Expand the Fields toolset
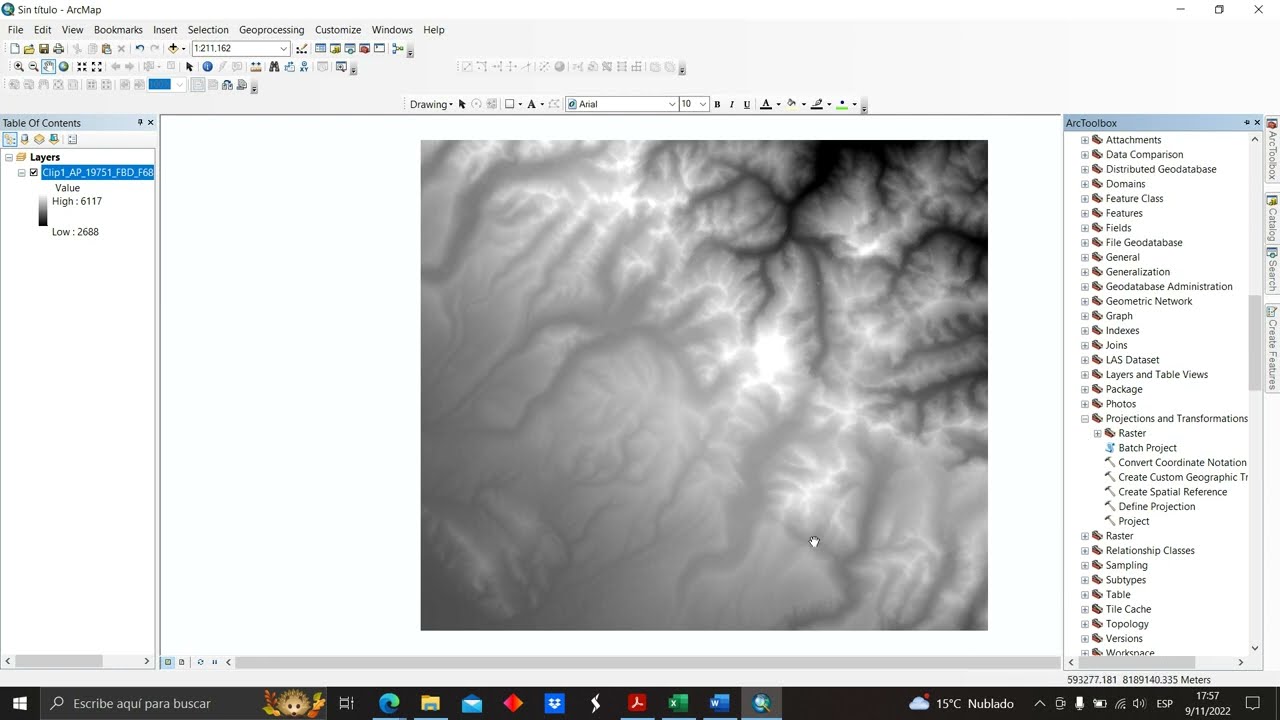Image resolution: width=1280 pixels, height=720 pixels. tap(1085, 228)
